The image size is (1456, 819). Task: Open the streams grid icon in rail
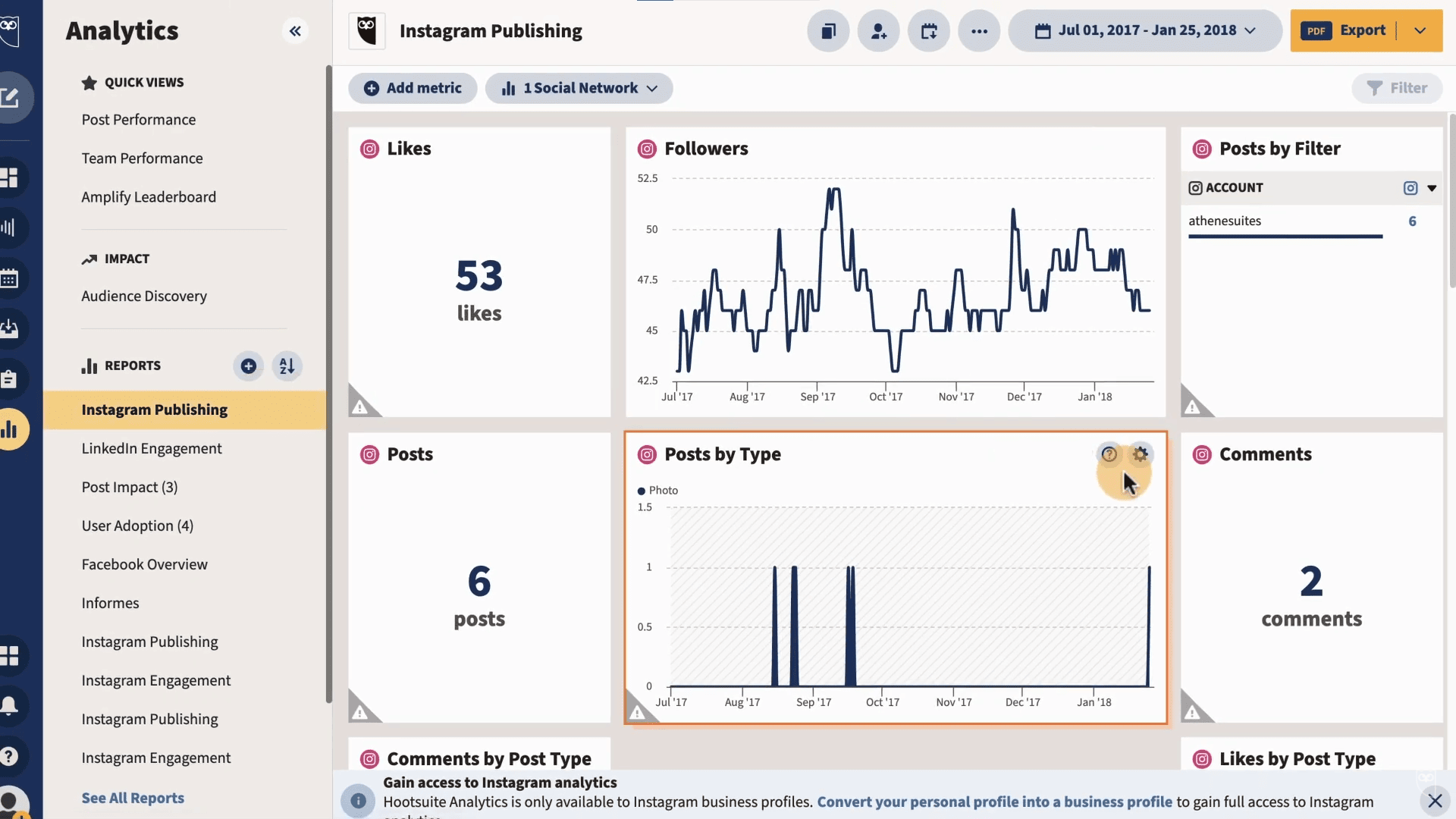point(9,177)
